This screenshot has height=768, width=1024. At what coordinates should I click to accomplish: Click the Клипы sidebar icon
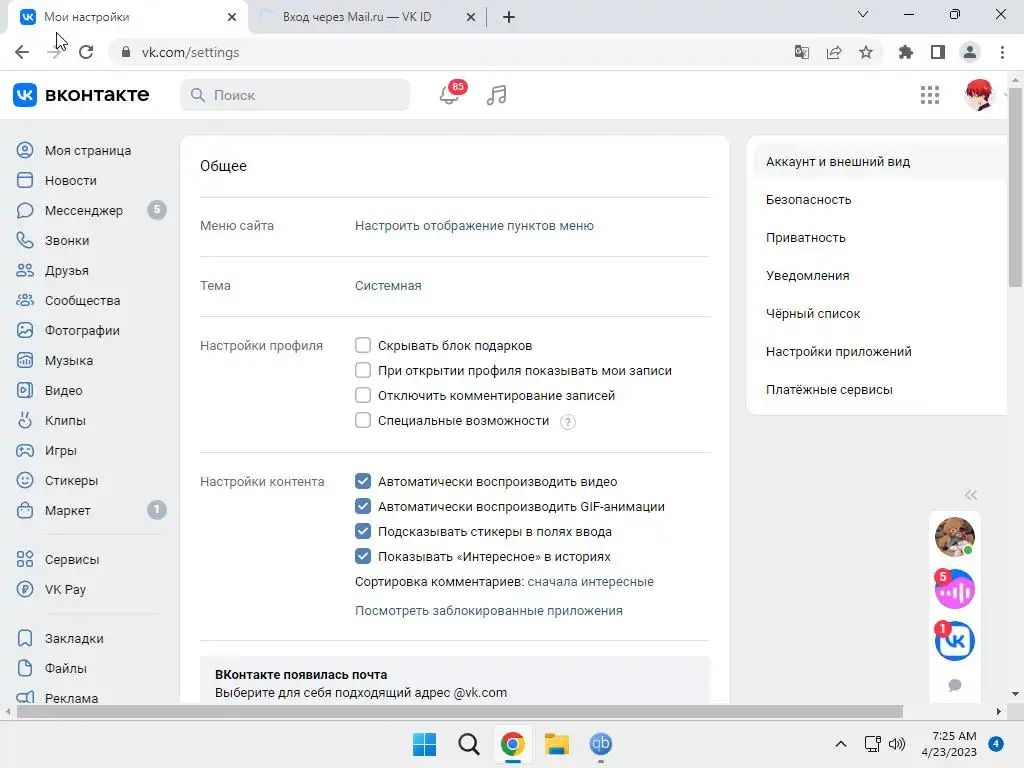pyautogui.click(x=25, y=421)
